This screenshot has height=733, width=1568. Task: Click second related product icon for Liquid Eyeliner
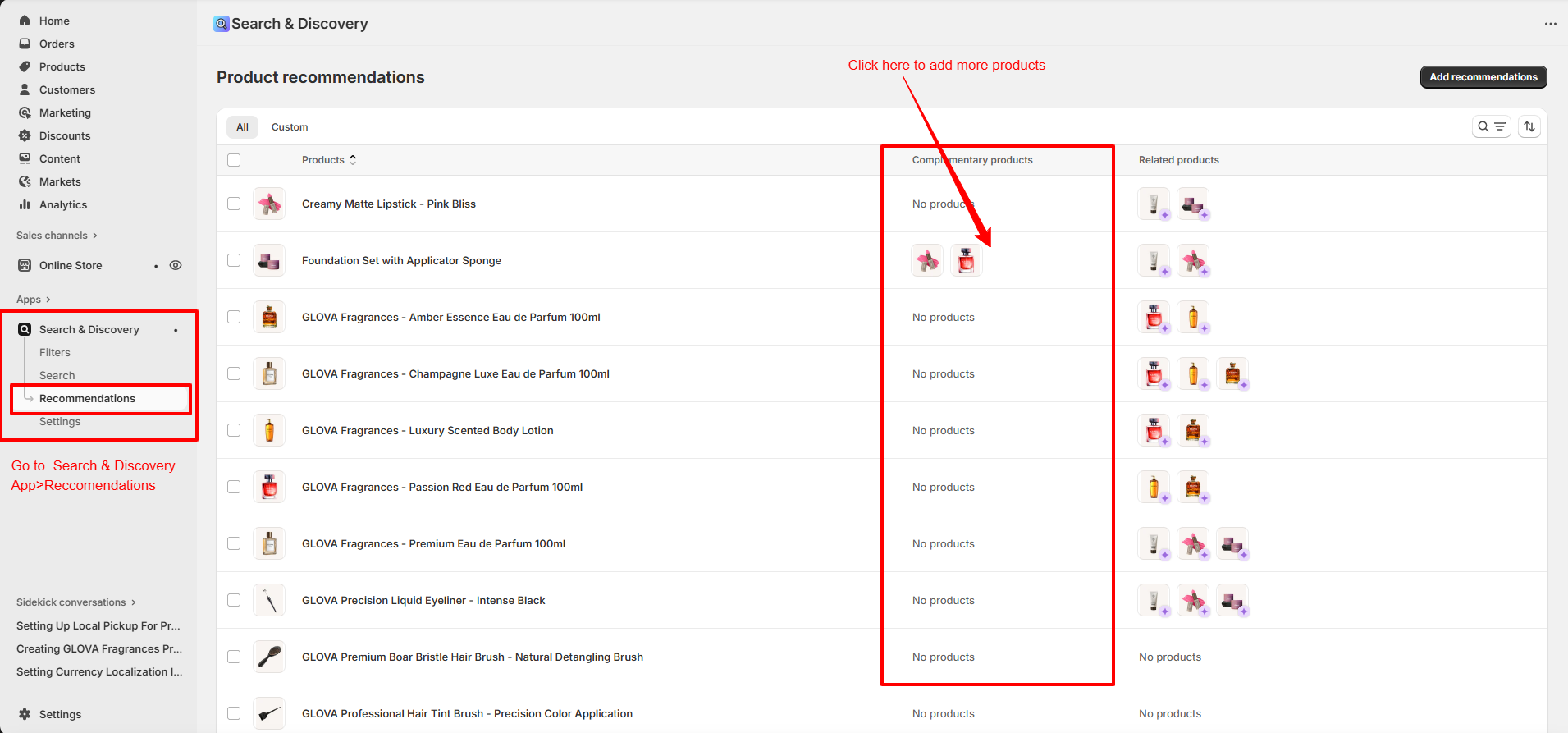[1193, 600]
